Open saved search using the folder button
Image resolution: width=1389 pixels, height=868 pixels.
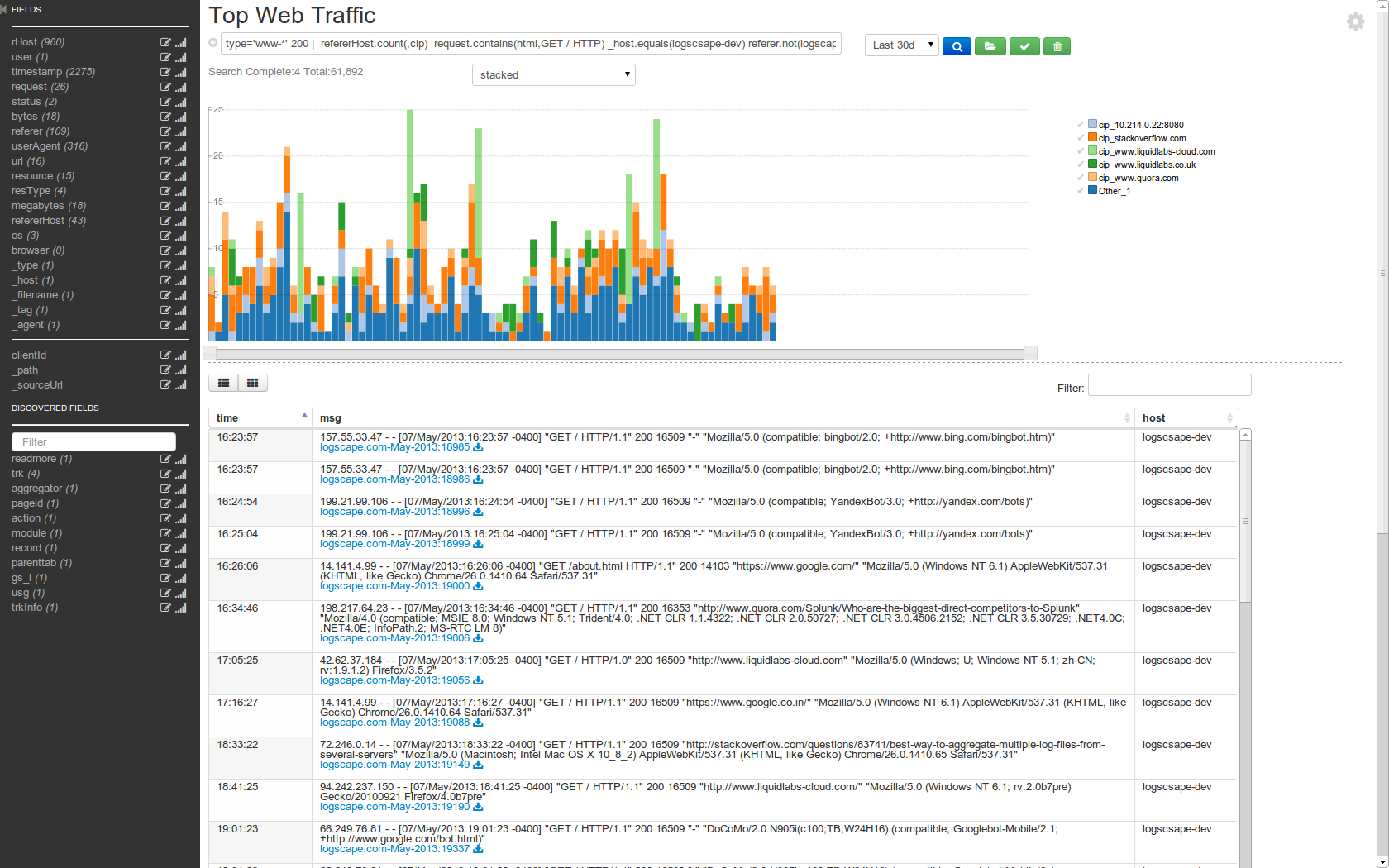[x=990, y=46]
